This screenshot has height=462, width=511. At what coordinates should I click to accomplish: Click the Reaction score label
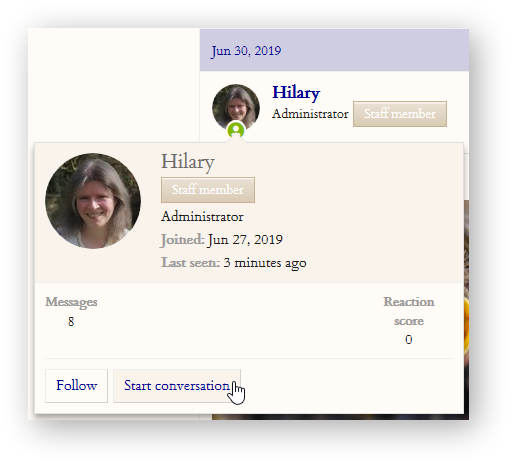pyautogui.click(x=409, y=311)
